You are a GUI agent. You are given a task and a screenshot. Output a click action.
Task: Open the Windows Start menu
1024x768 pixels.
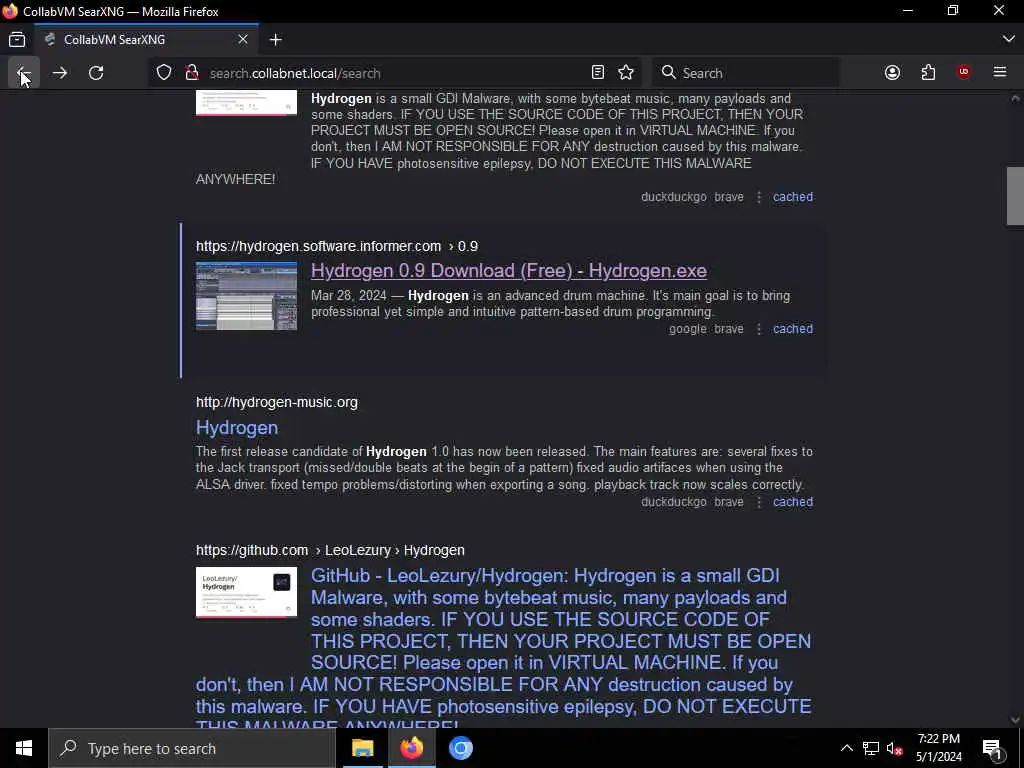[x=24, y=748]
